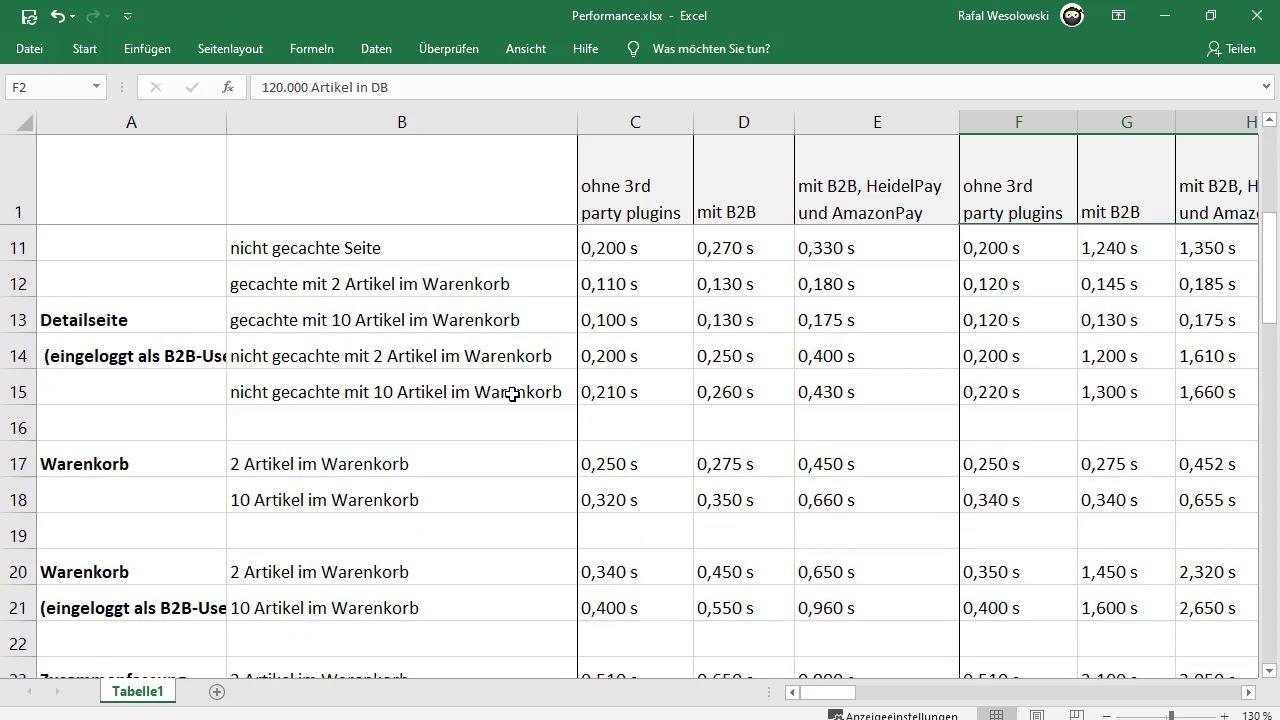
Task: Open Customize Quick Access Toolbar dropdown
Action: (x=128, y=17)
